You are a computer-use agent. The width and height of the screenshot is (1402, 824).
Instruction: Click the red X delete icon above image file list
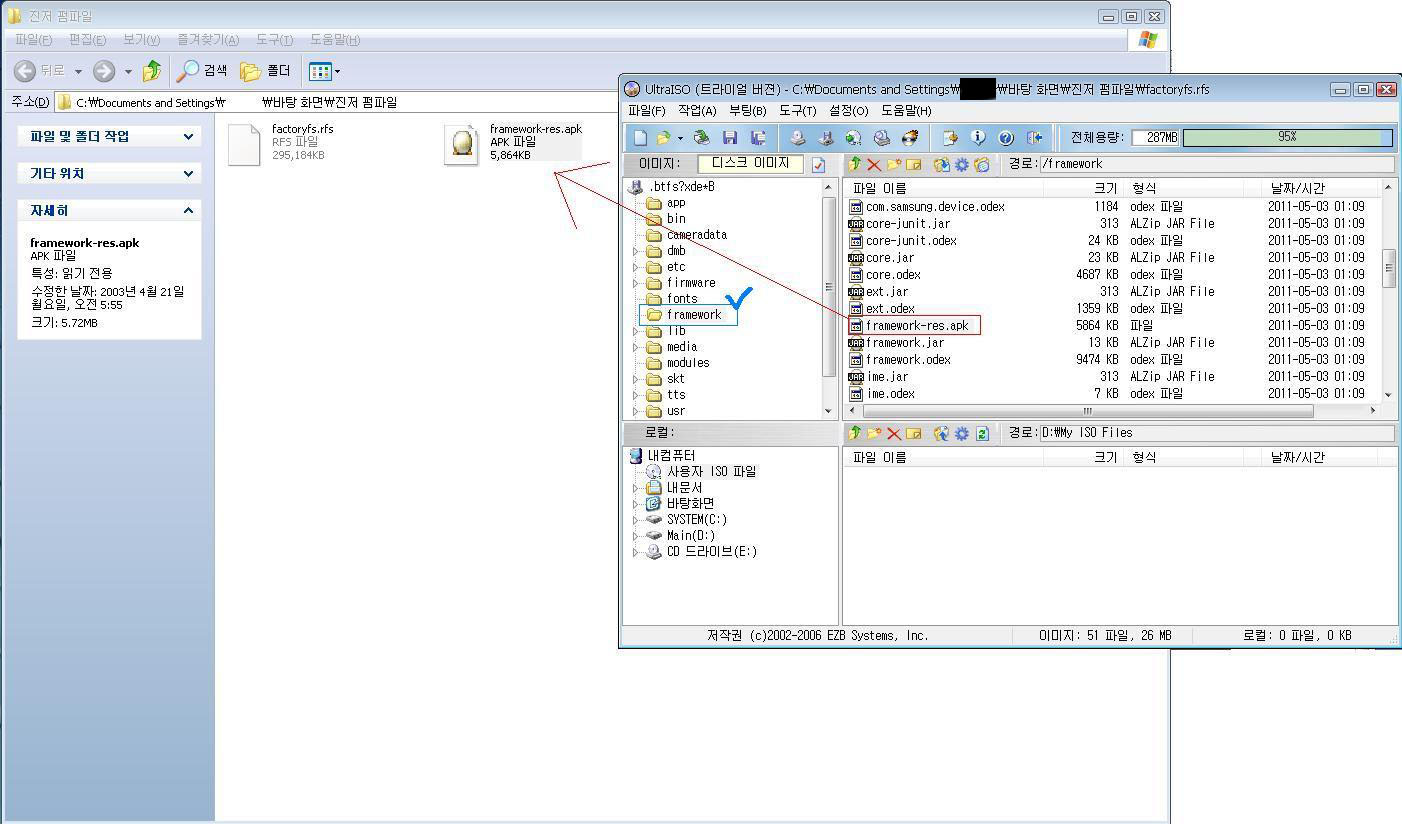(x=874, y=165)
